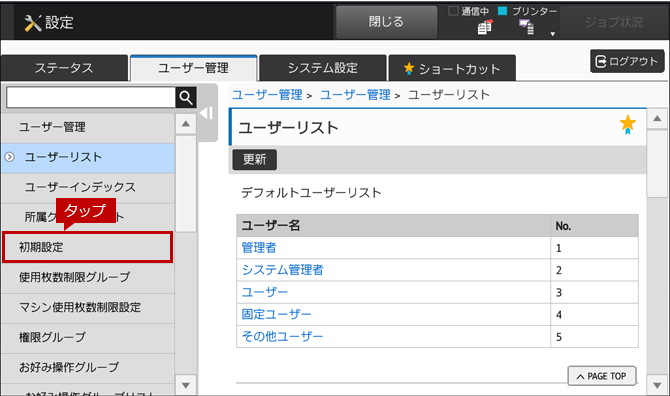Click the search magnifier icon
Screen dimensions: 670x396
186,98
